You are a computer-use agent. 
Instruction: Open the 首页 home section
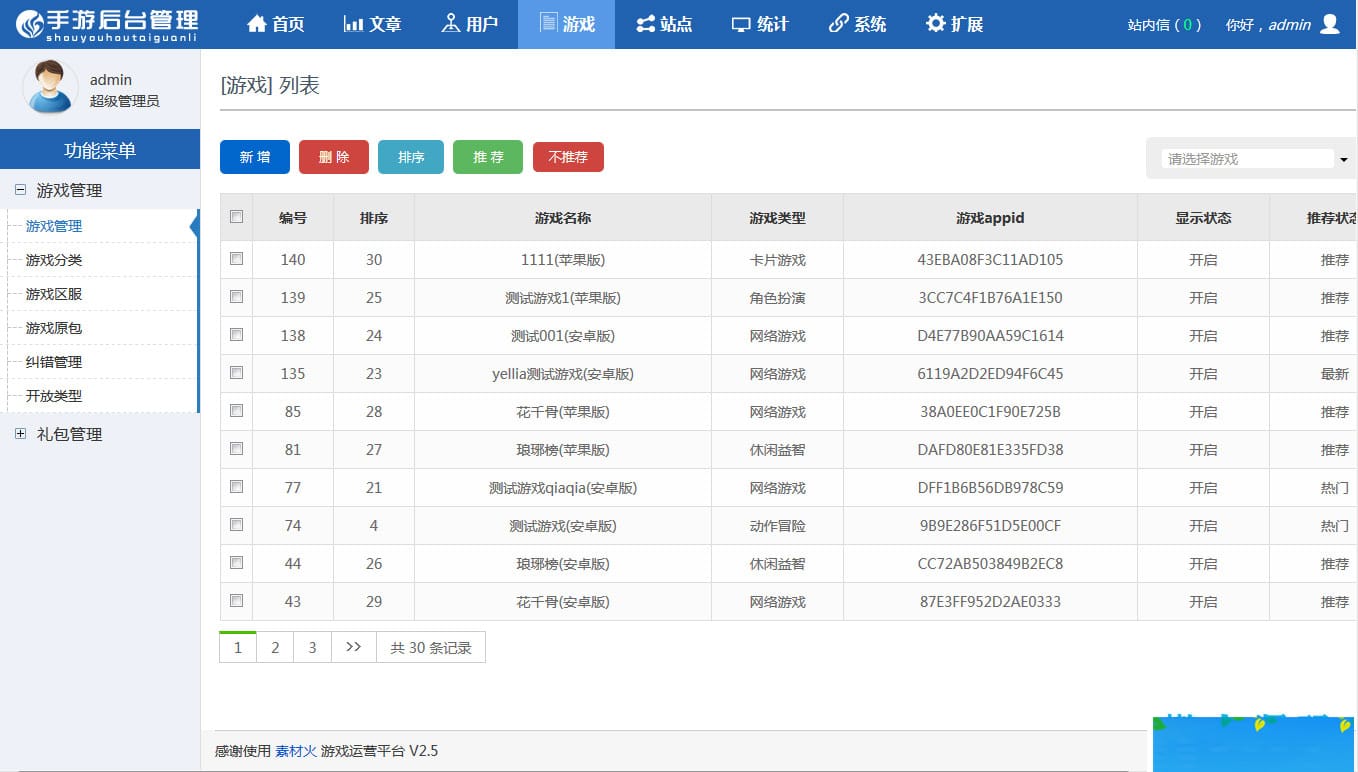[274, 23]
